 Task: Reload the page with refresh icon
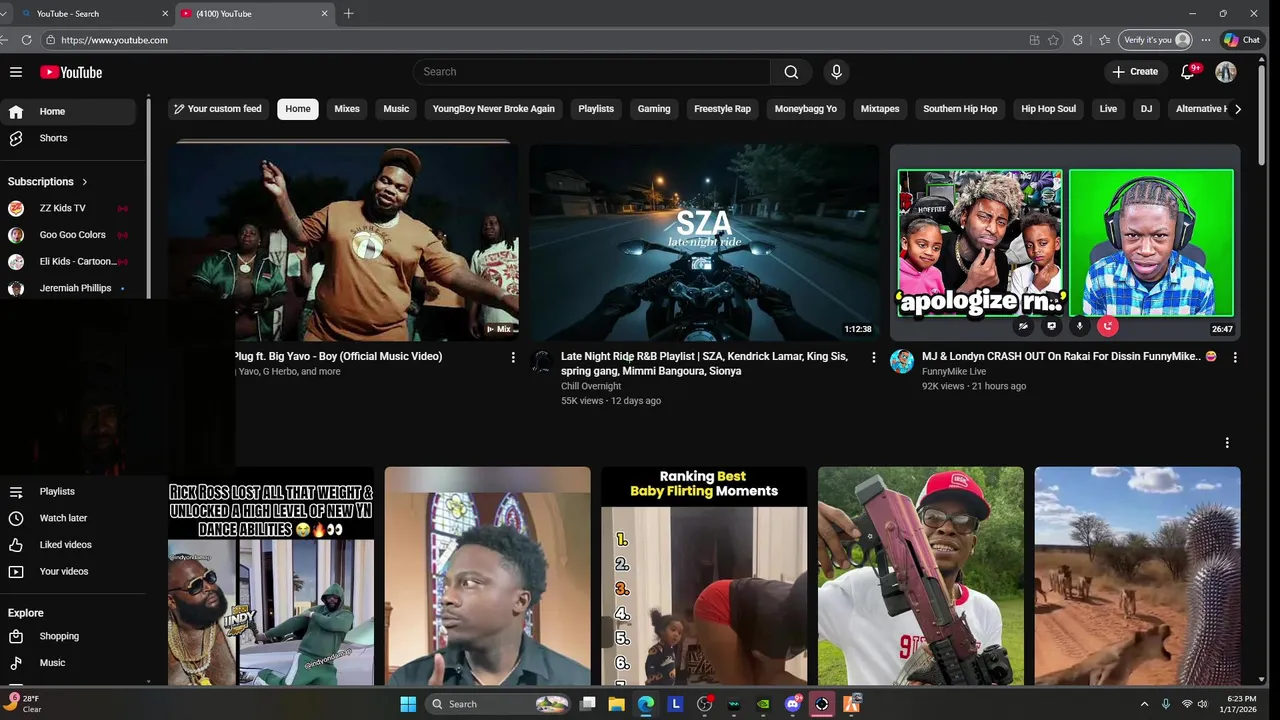[27, 40]
